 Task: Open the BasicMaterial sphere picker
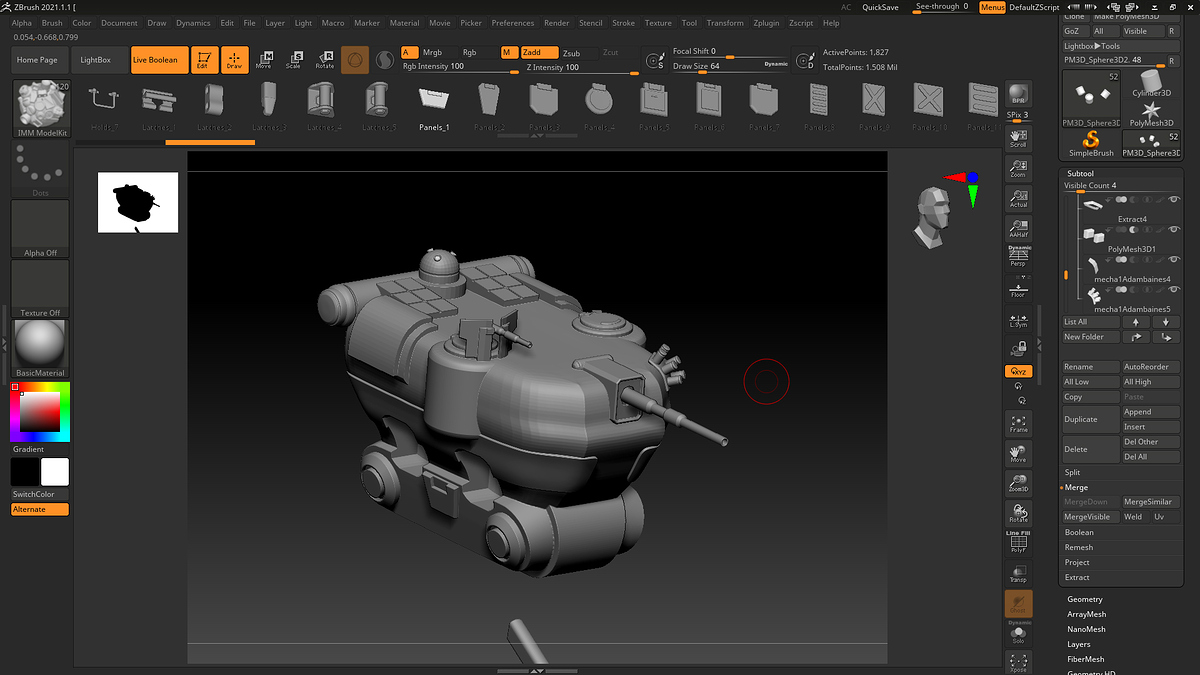(x=40, y=348)
